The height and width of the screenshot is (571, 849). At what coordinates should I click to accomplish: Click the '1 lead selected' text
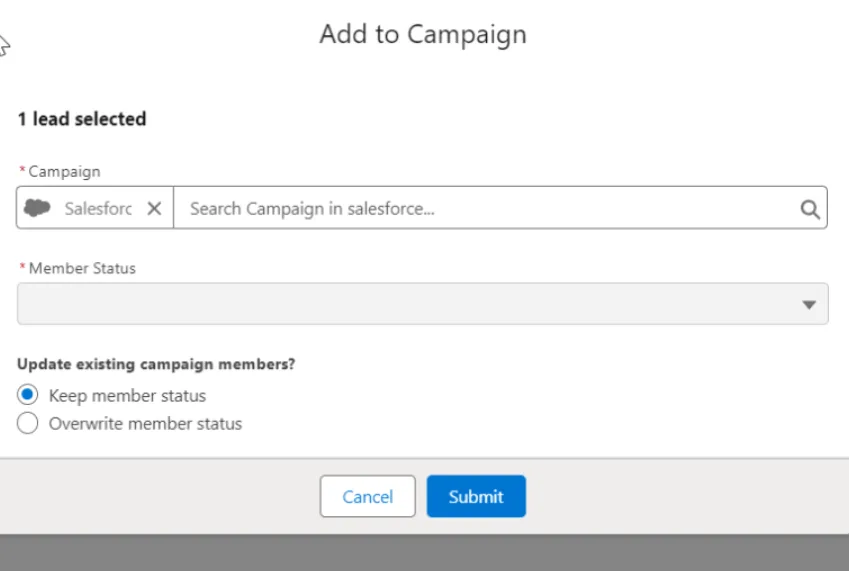[x=82, y=119]
